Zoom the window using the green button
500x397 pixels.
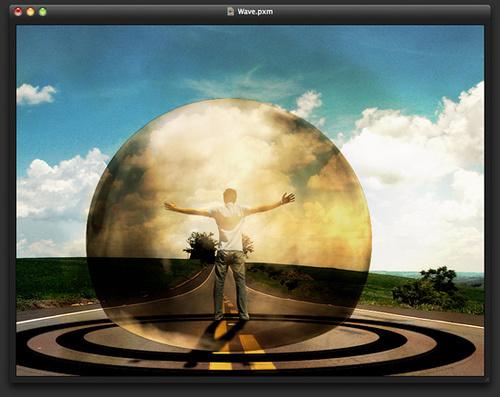[43, 12]
